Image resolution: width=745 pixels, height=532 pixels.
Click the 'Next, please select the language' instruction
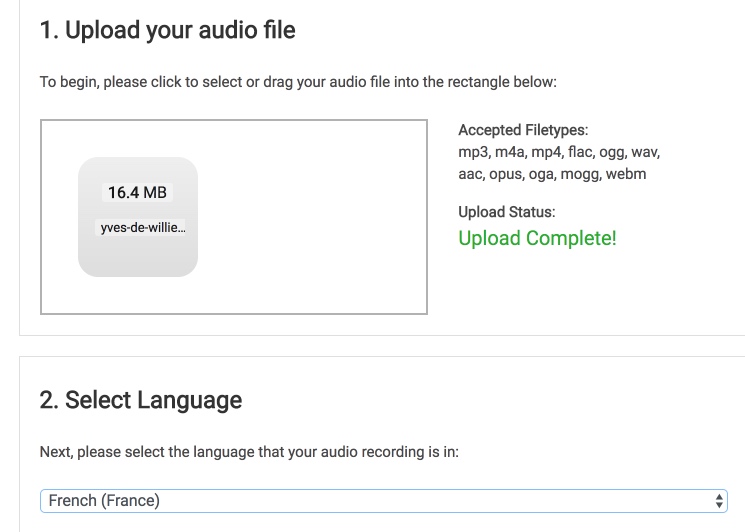tap(249, 452)
